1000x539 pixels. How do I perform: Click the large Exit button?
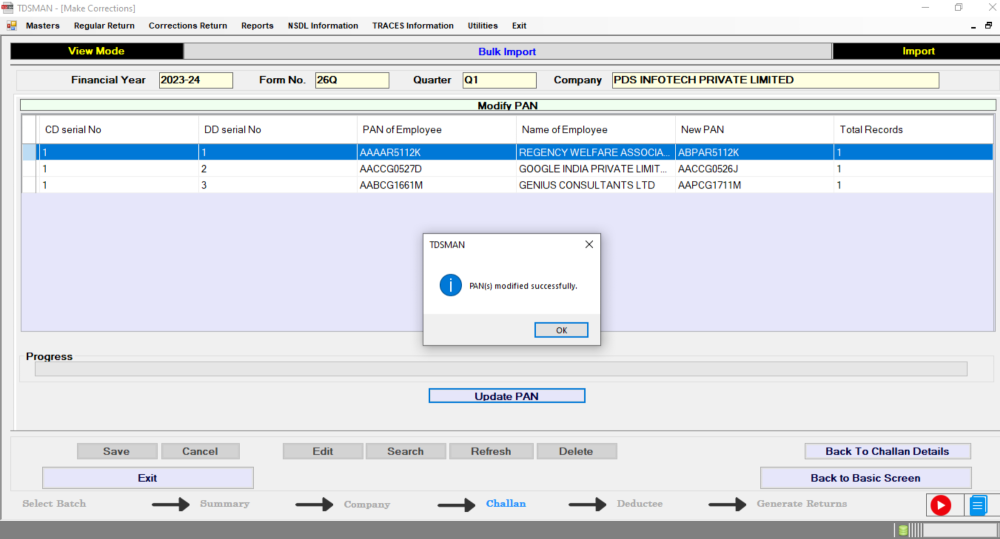(147, 478)
